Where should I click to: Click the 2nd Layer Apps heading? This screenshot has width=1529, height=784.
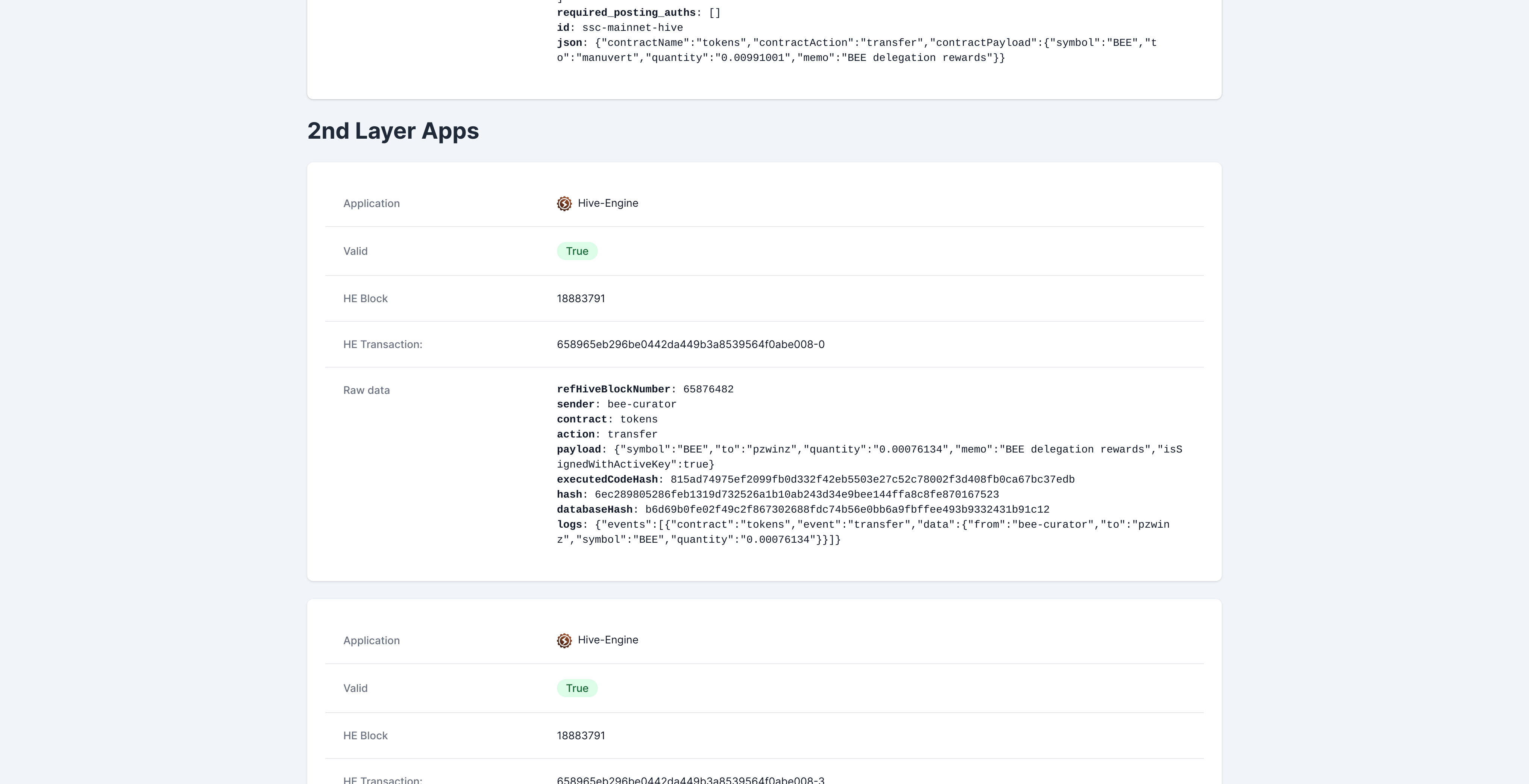point(393,131)
